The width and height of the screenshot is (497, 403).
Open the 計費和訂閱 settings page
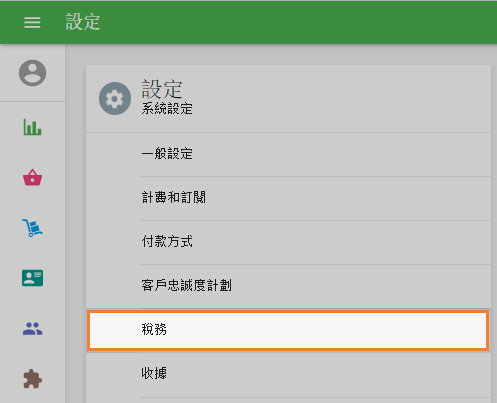pyautogui.click(x=288, y=198)
